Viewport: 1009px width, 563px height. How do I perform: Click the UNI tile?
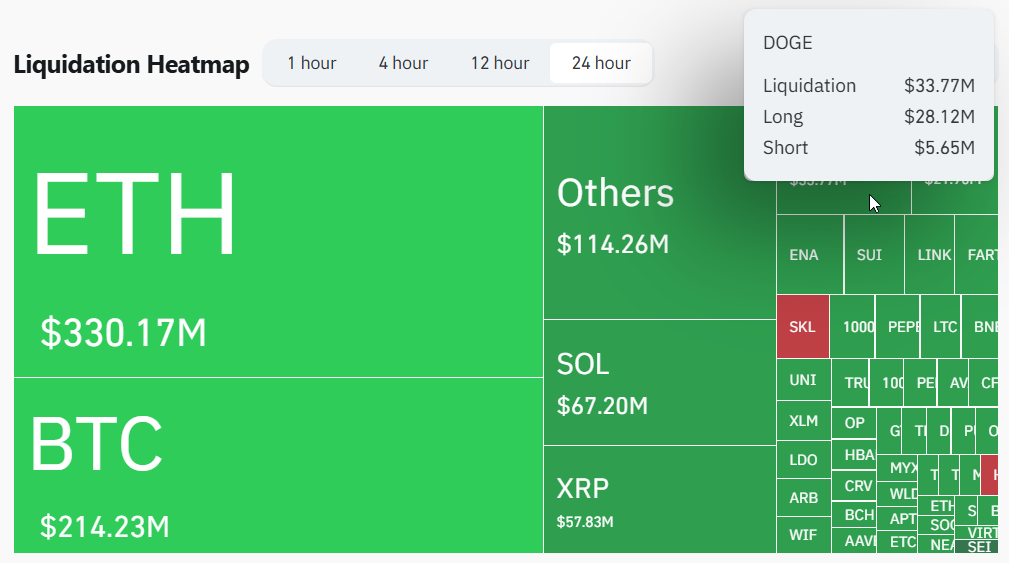click(803, 380)
